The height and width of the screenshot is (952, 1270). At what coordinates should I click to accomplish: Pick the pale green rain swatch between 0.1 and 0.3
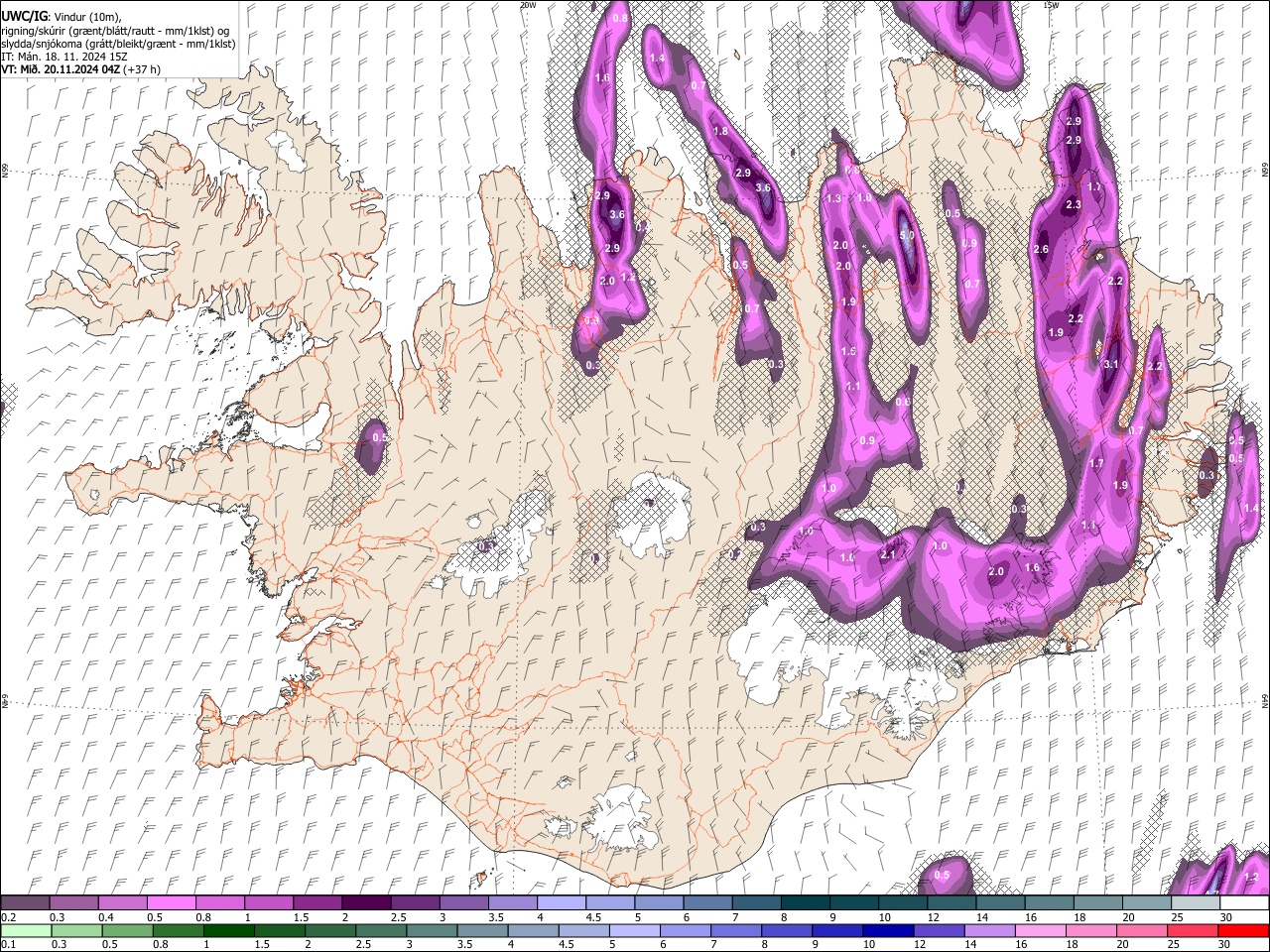tap(25, 930)
